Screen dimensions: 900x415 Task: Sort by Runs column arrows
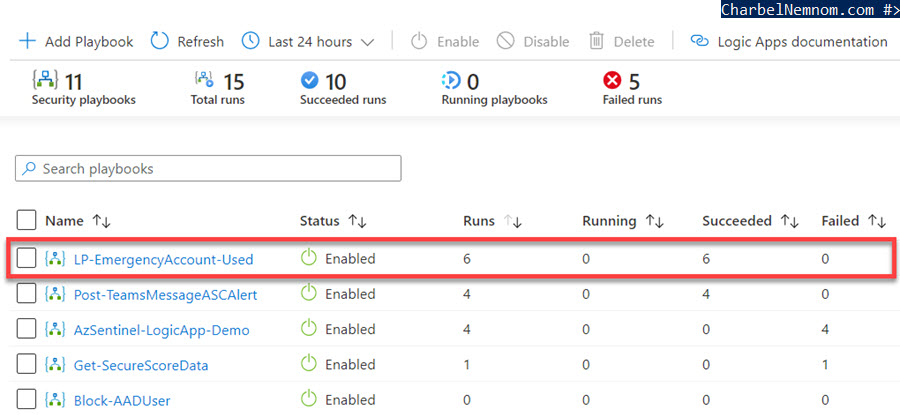pos(513,222)
